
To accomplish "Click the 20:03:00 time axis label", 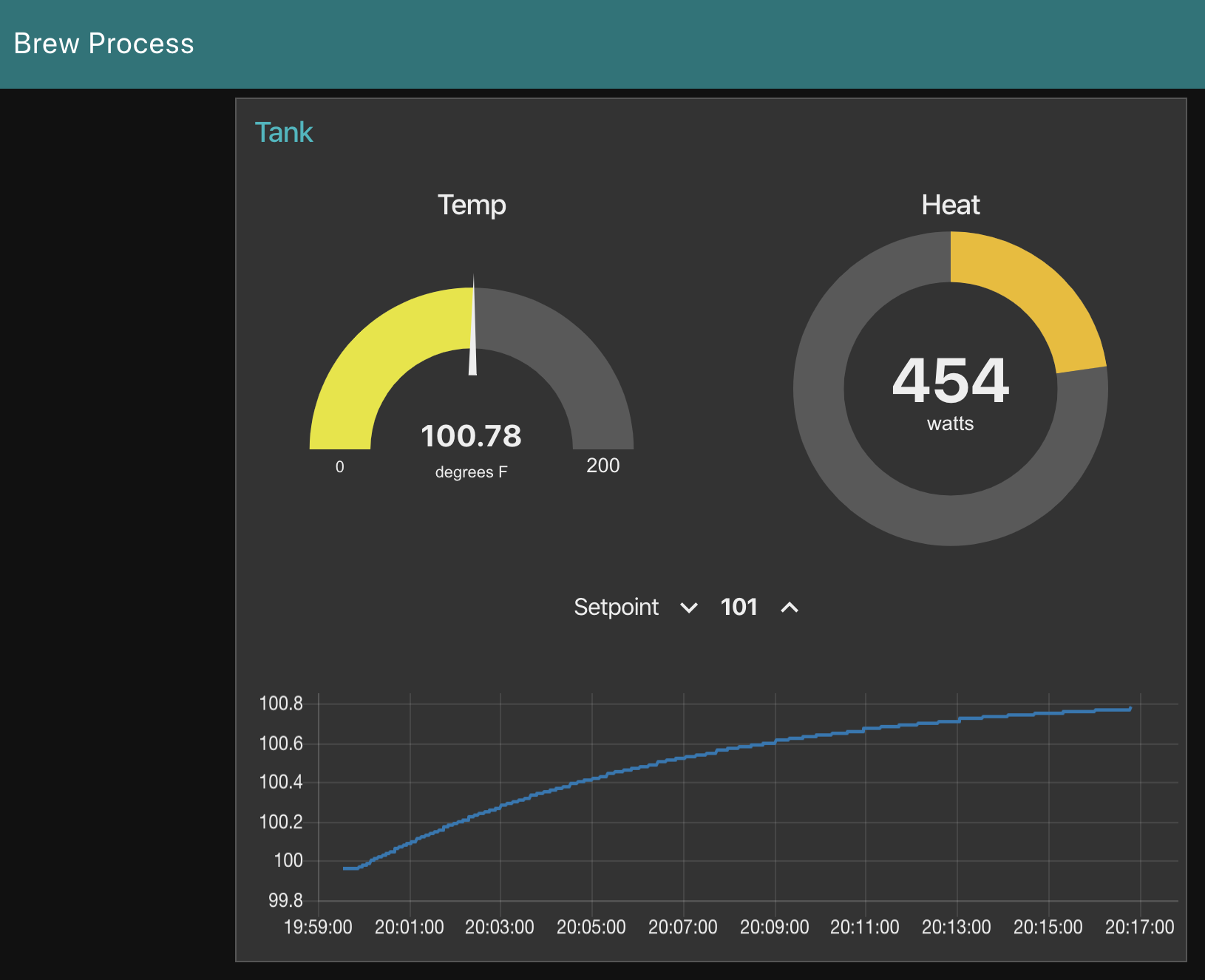I will (x=500, y=927).
